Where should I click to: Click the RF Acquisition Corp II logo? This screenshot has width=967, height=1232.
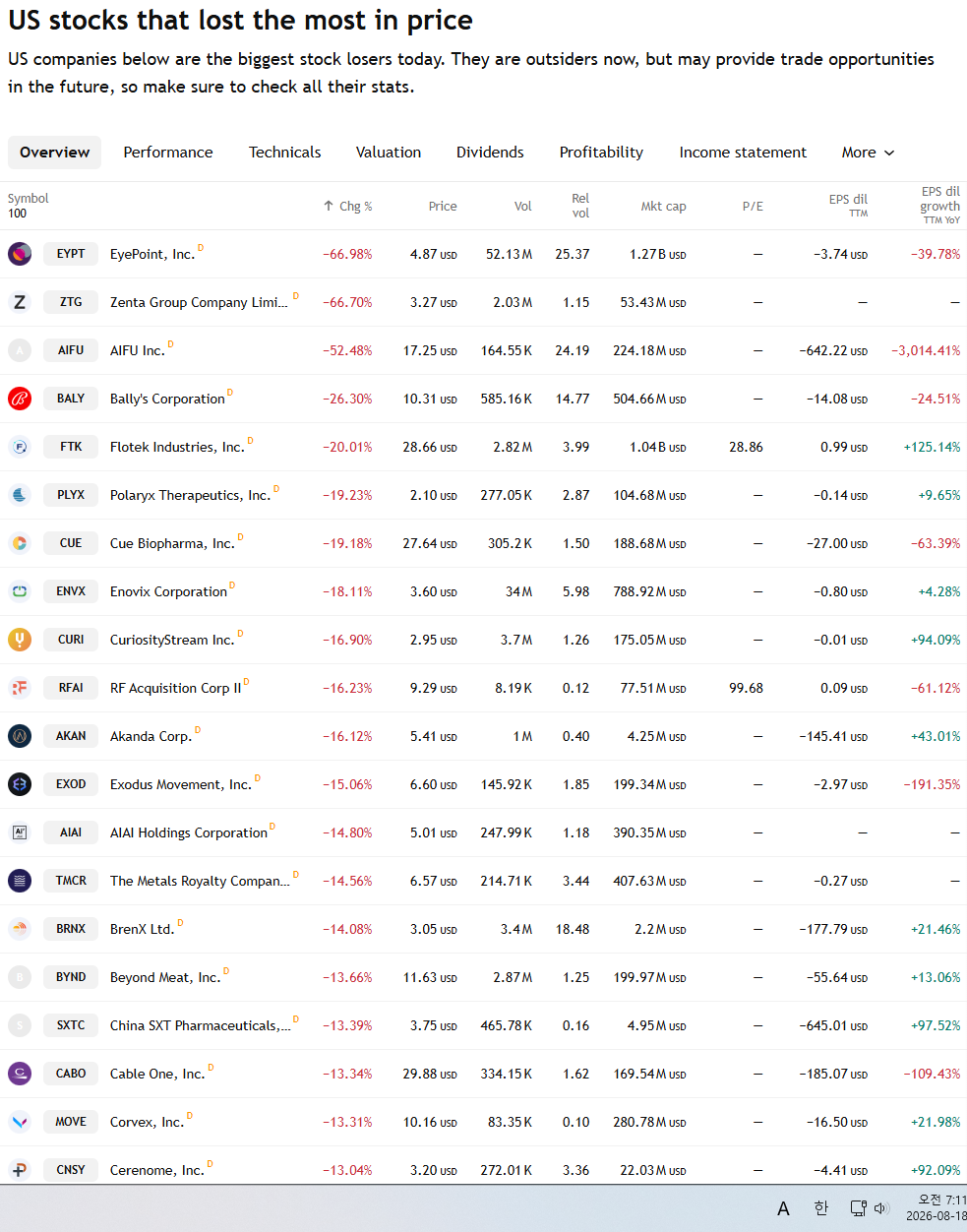pos(20,688)
